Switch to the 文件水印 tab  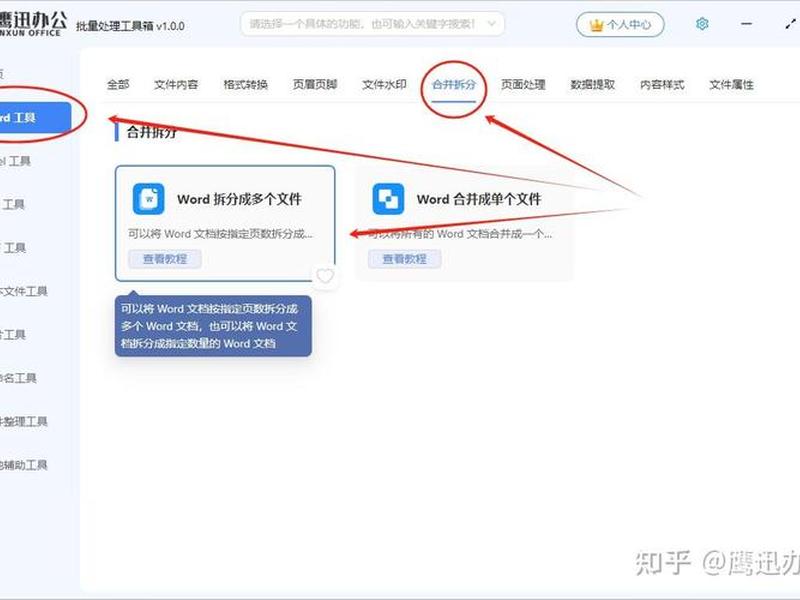(x=384, y=85)
